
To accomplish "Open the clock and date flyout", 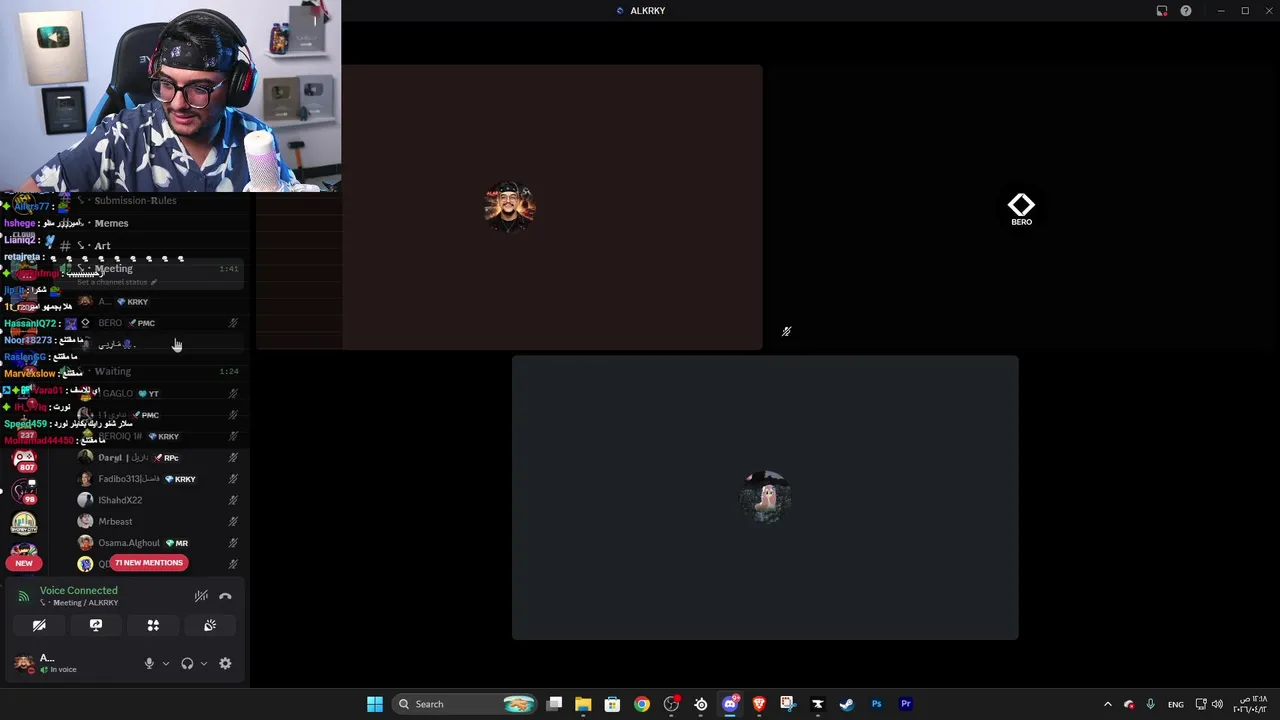I will 1250,704.
